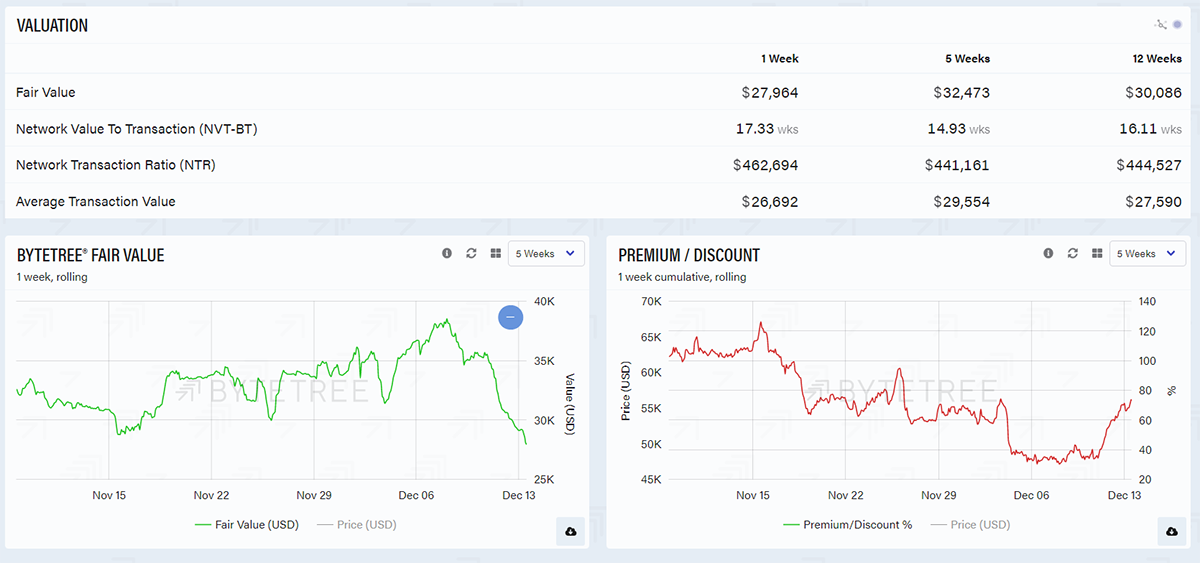Click the $32,473 fair value figure
This screenshot has width=1200, height=563.
961,93
